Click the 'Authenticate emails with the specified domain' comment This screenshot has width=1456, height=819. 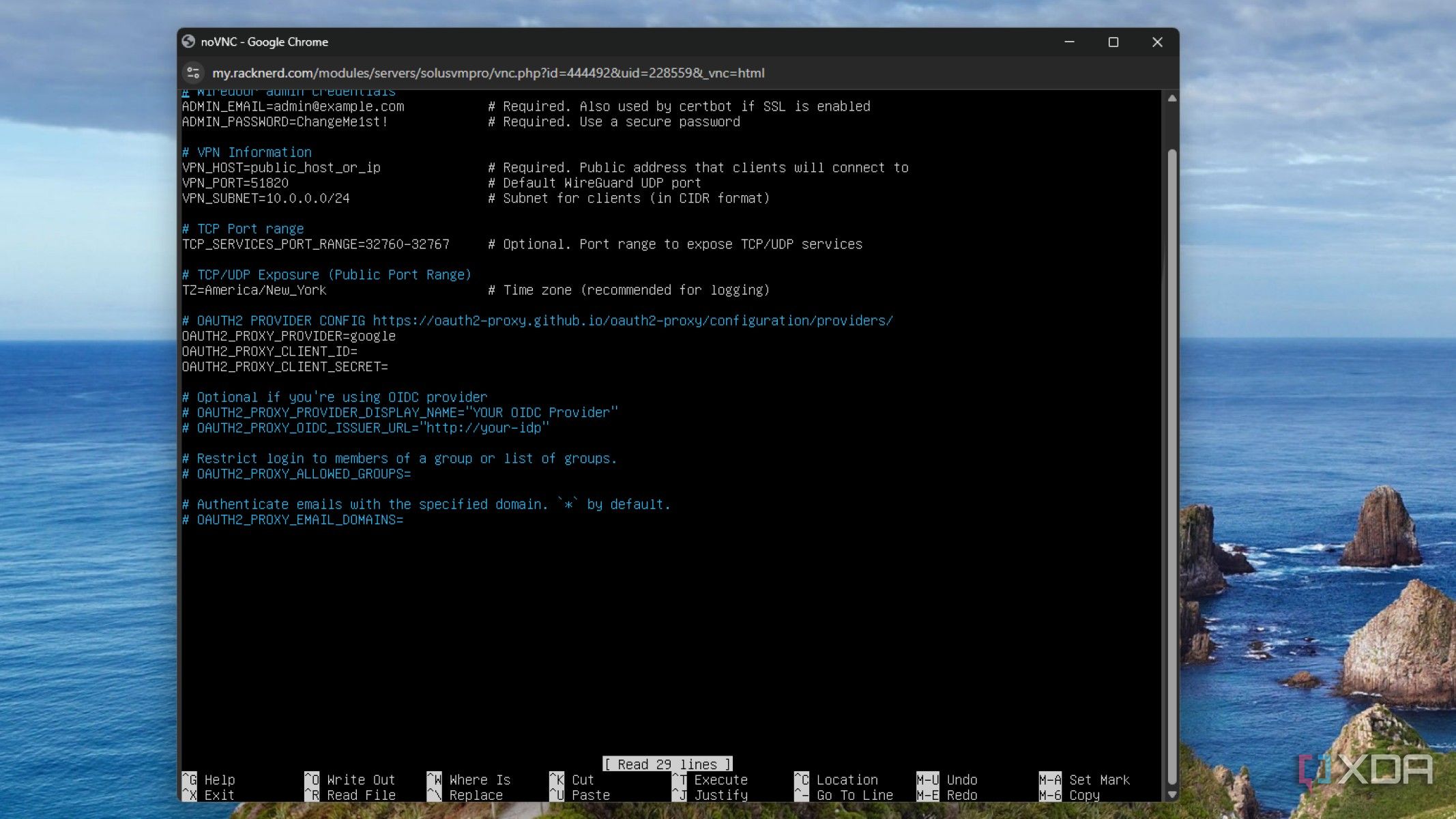[x=426, y=504]
